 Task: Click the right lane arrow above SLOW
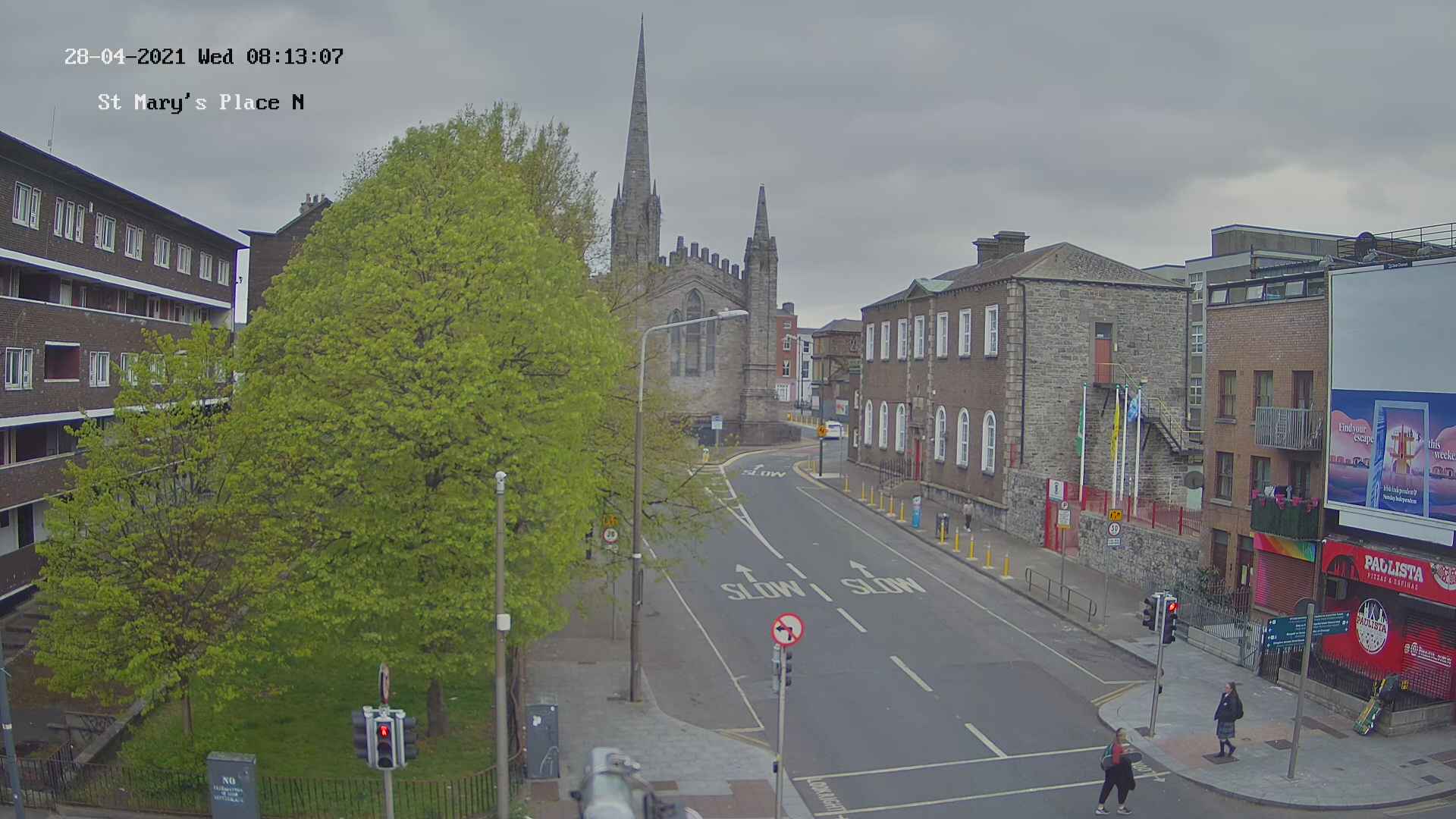click(861, 568)
